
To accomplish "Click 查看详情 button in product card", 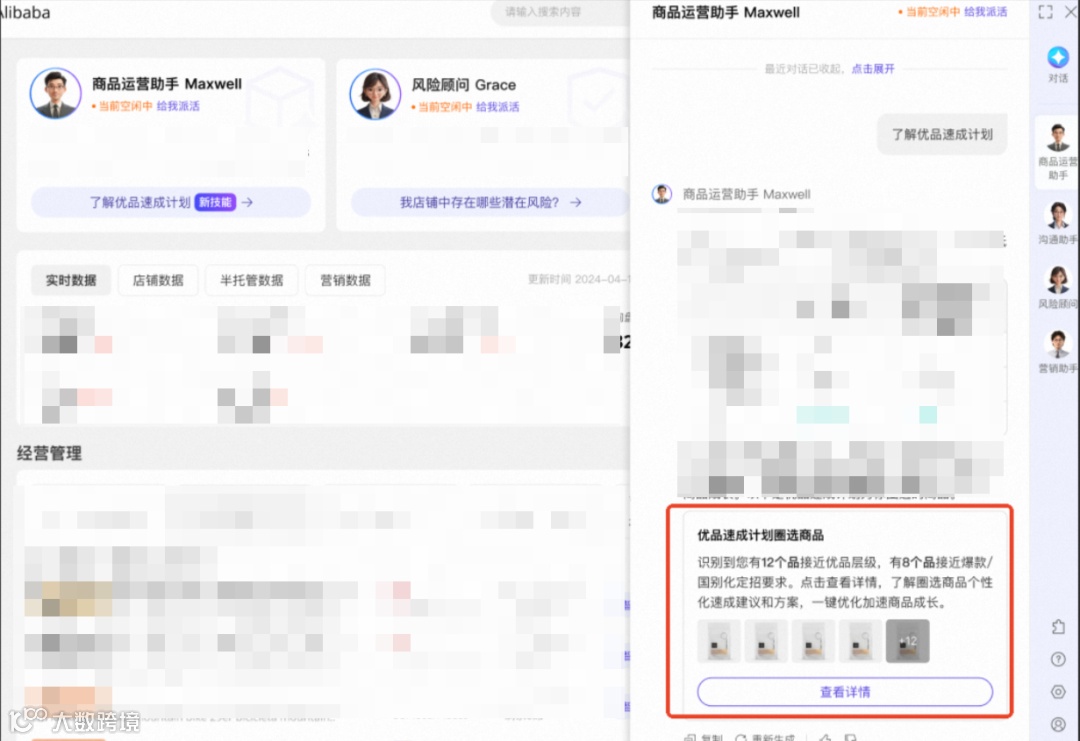I will (845, 692).
